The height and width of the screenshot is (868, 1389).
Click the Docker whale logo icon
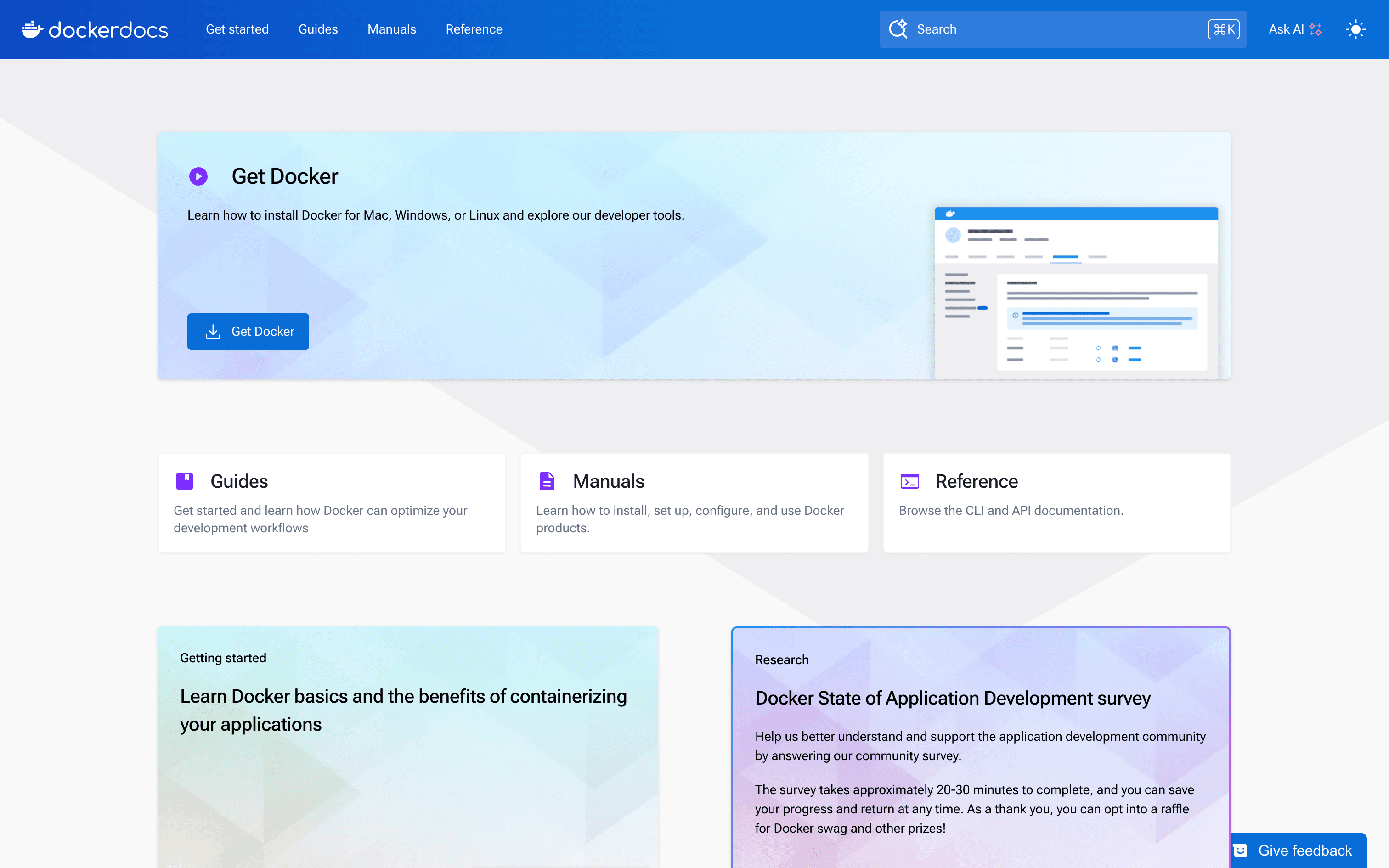click(33, 29)
